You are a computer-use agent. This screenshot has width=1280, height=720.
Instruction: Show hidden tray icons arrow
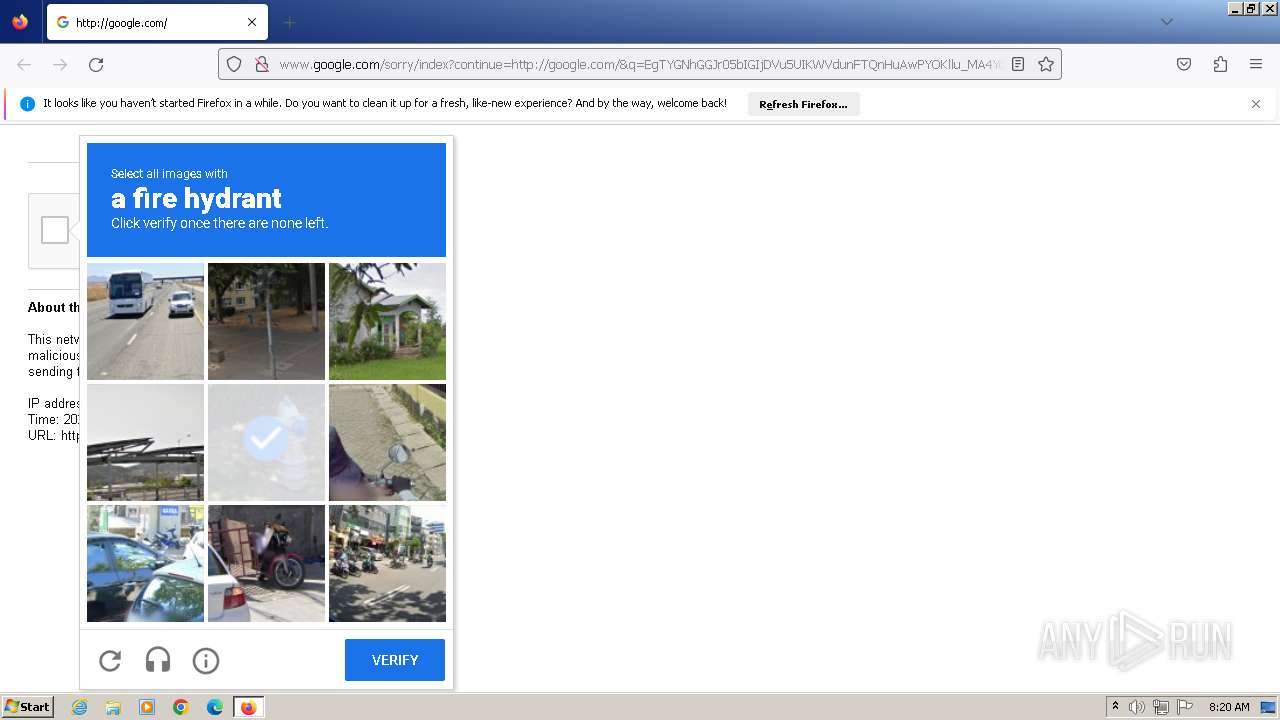pos(1115,707)
